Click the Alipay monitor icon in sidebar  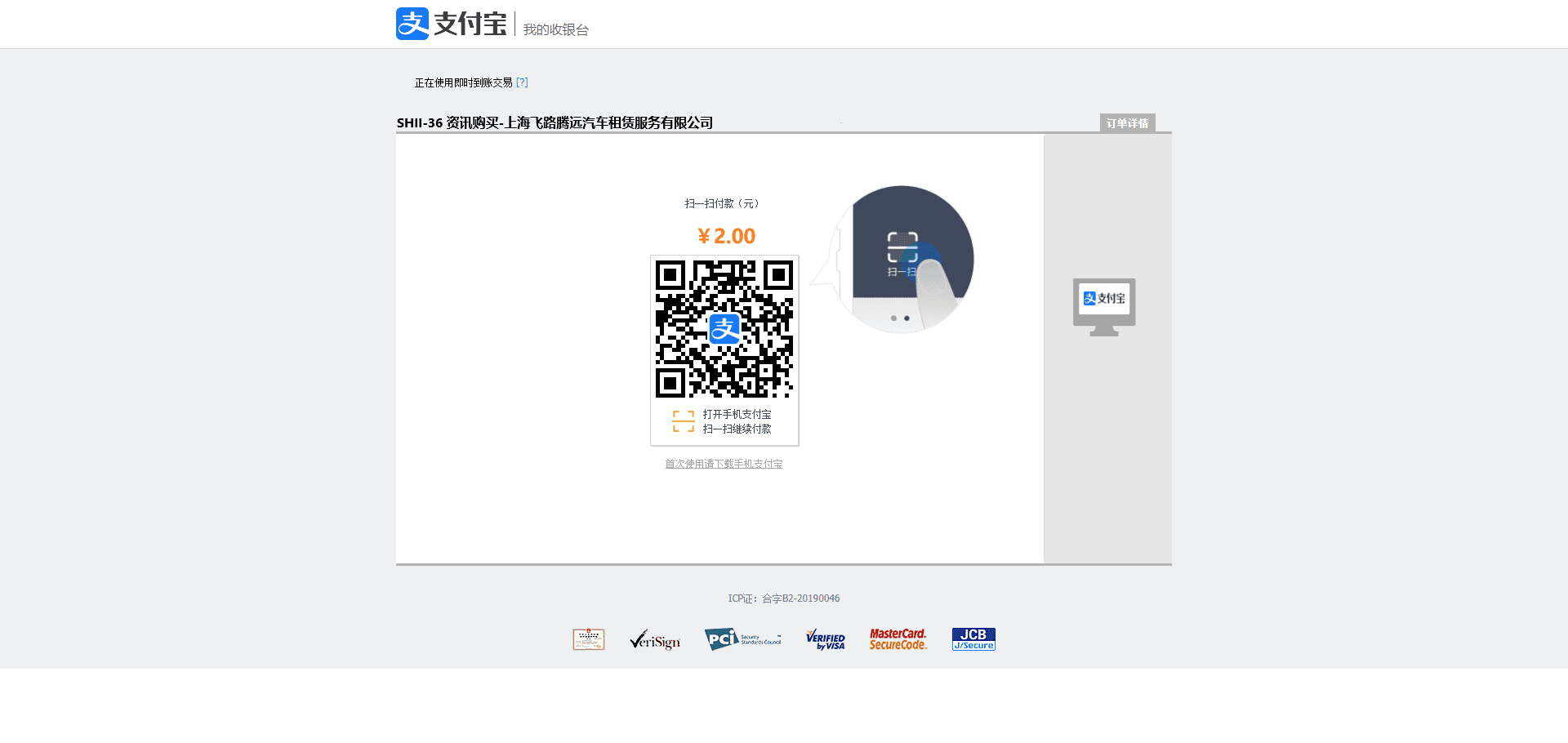(1104, 307)
